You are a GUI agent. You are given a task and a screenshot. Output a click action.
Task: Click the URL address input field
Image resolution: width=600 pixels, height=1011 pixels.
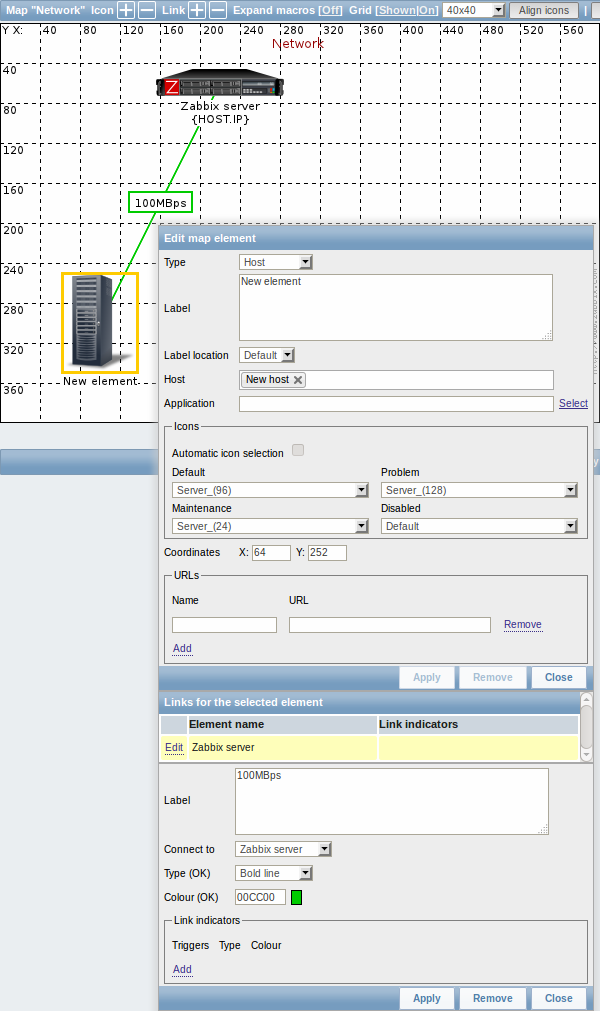(390, 625)
